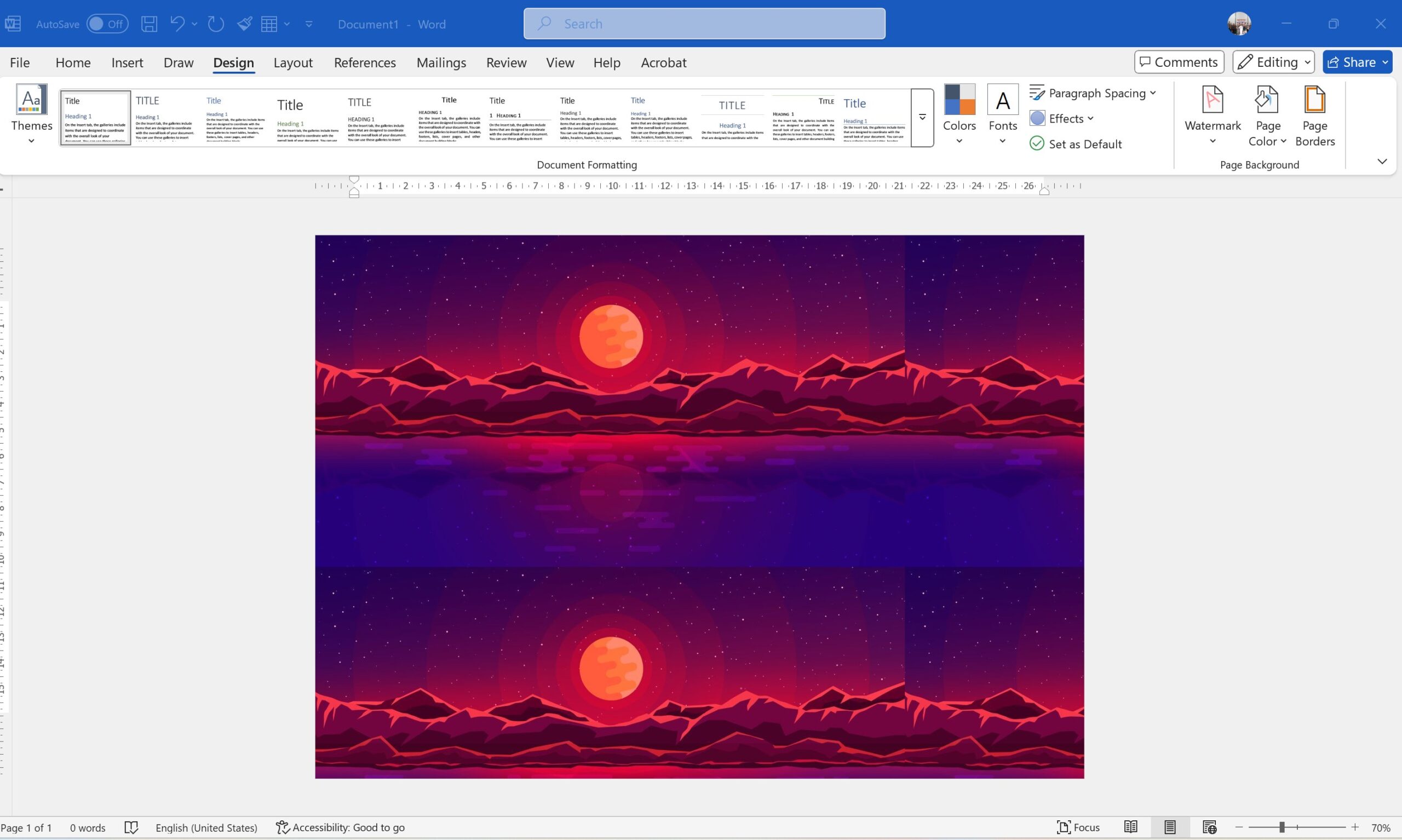The width and height of the screenshot is (1402, 840).
Task: Click the Comments button
Action: pos(1178,62)
